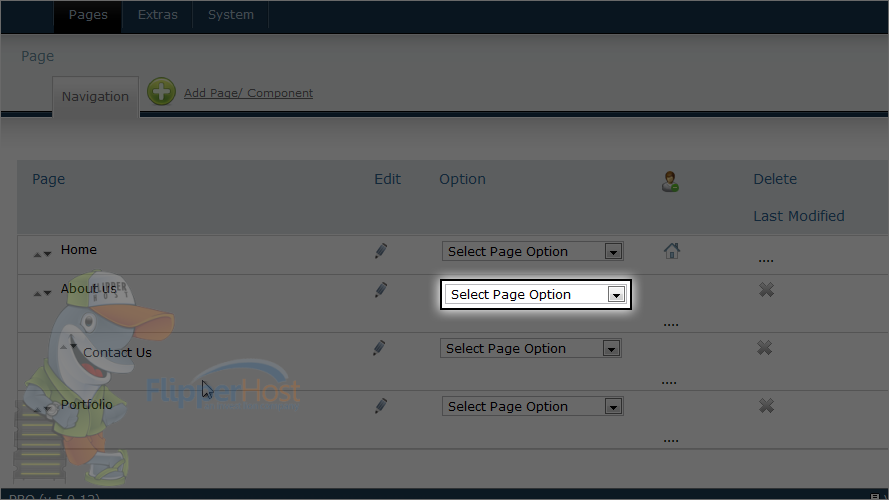Viewport: 889px width, 500px height.
Task: Follow the Add Page/ Component link
Action: click(248, 93)
